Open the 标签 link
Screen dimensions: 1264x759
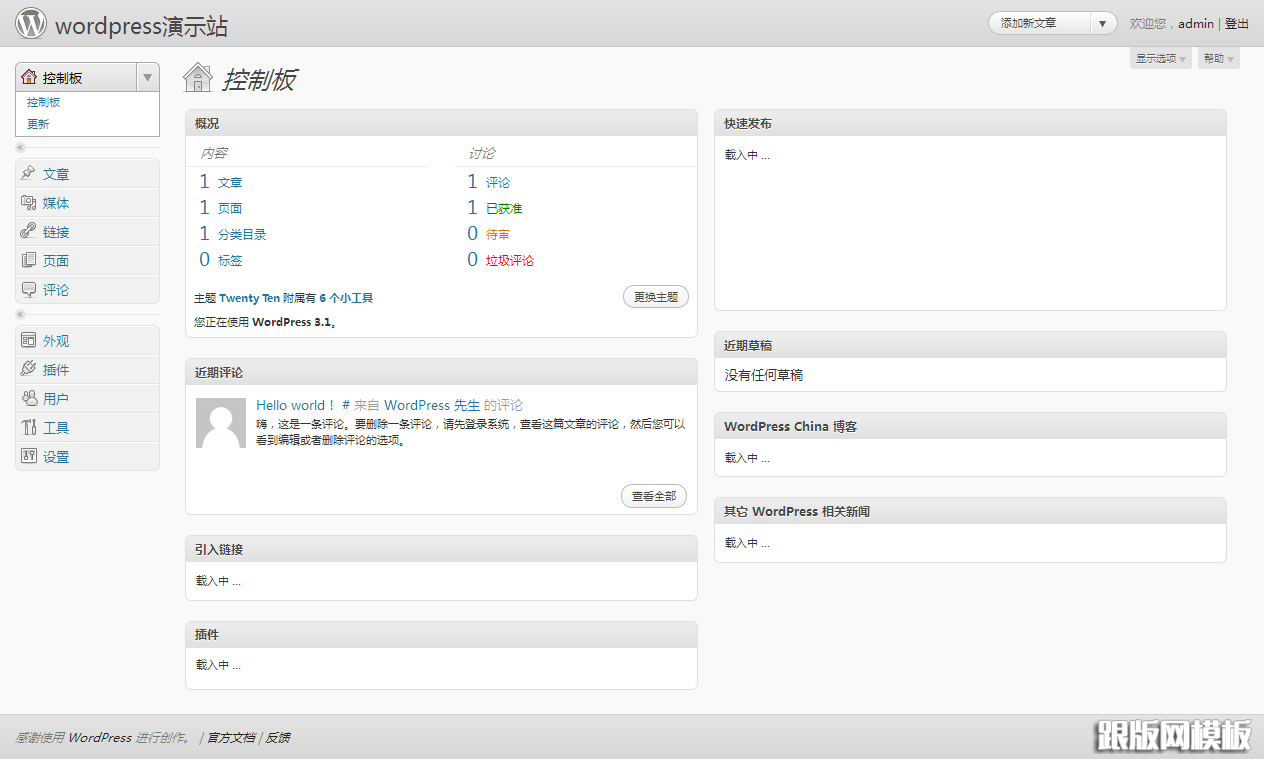pos(230,260)
